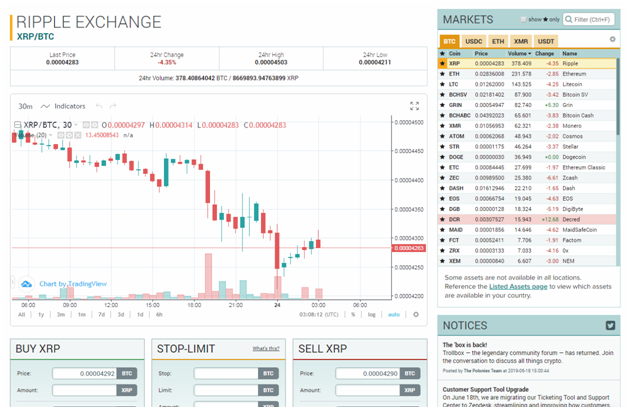Viewport: 628px width, 409px height.
Task: Toggle favorite star for ETH row
Action: [442, 74]
